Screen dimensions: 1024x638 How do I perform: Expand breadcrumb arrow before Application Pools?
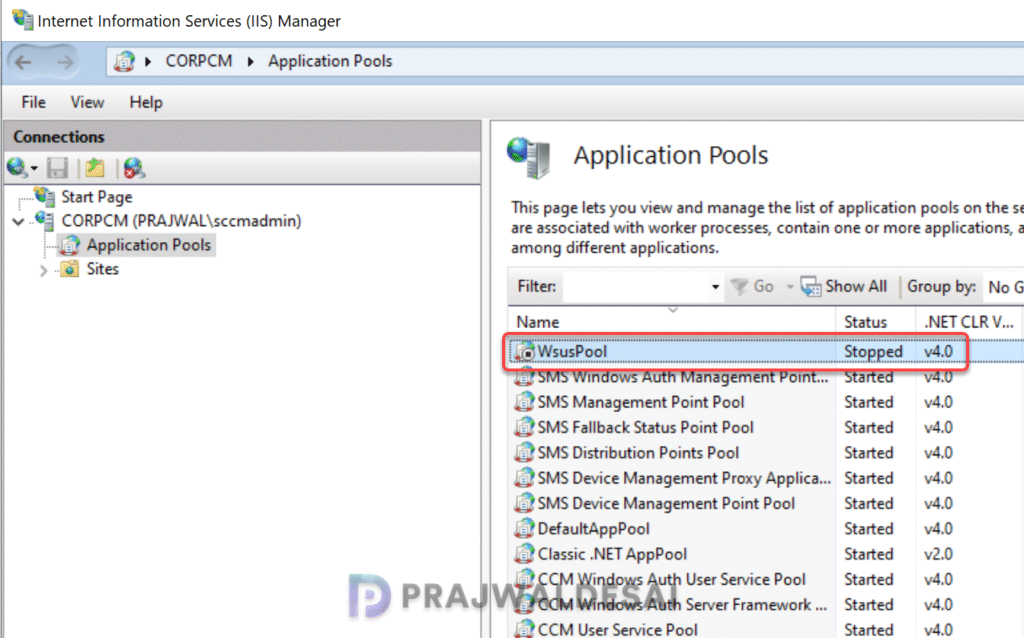[x=250, y=62]
